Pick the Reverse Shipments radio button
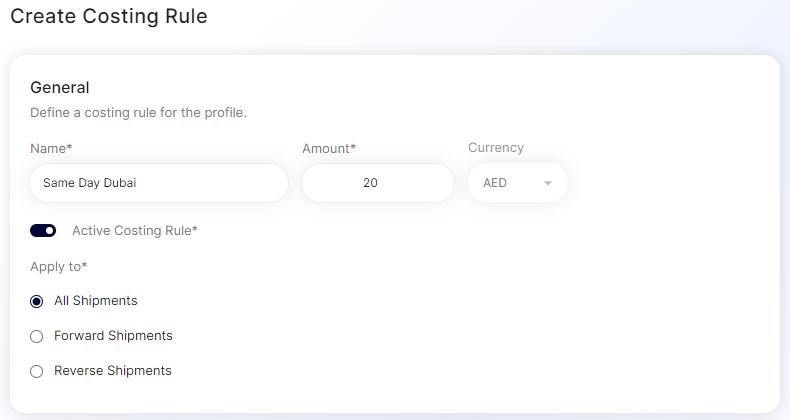790x420 pixels. point(37,371)
